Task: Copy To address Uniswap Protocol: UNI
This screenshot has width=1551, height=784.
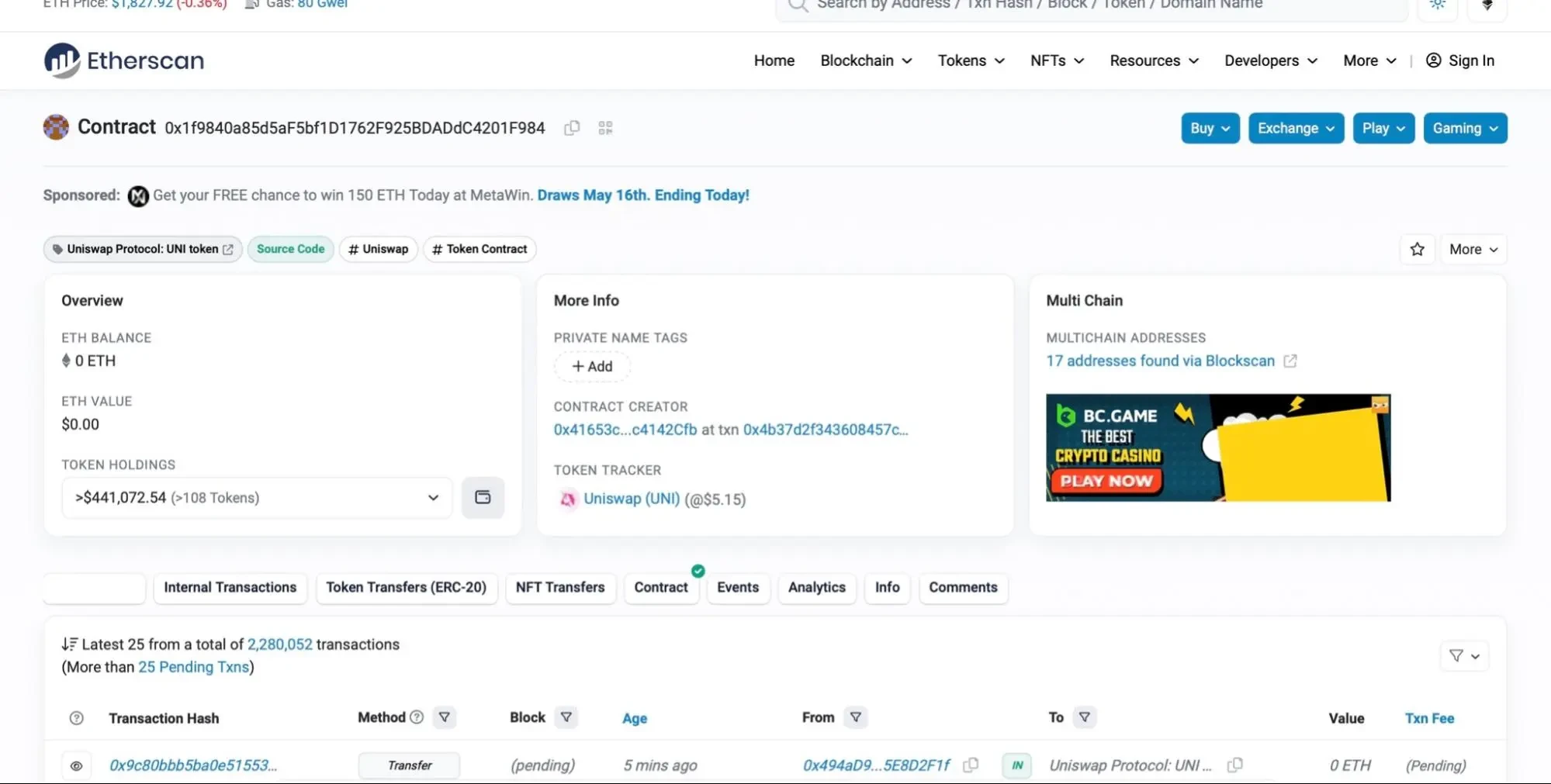Action: [1234, 765]
